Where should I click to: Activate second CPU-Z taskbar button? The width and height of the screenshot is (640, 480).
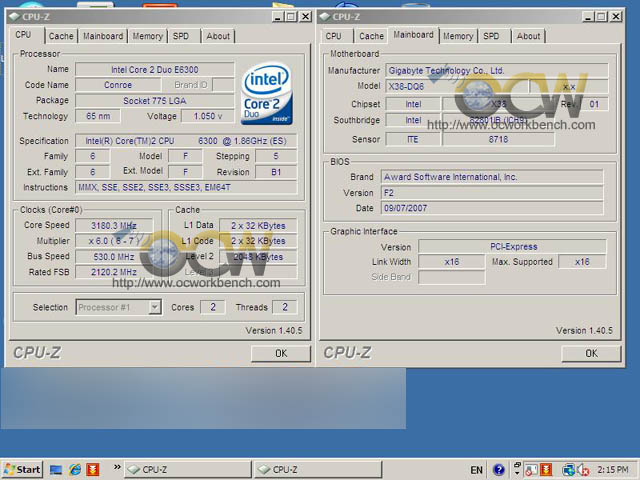pos(318,470)
